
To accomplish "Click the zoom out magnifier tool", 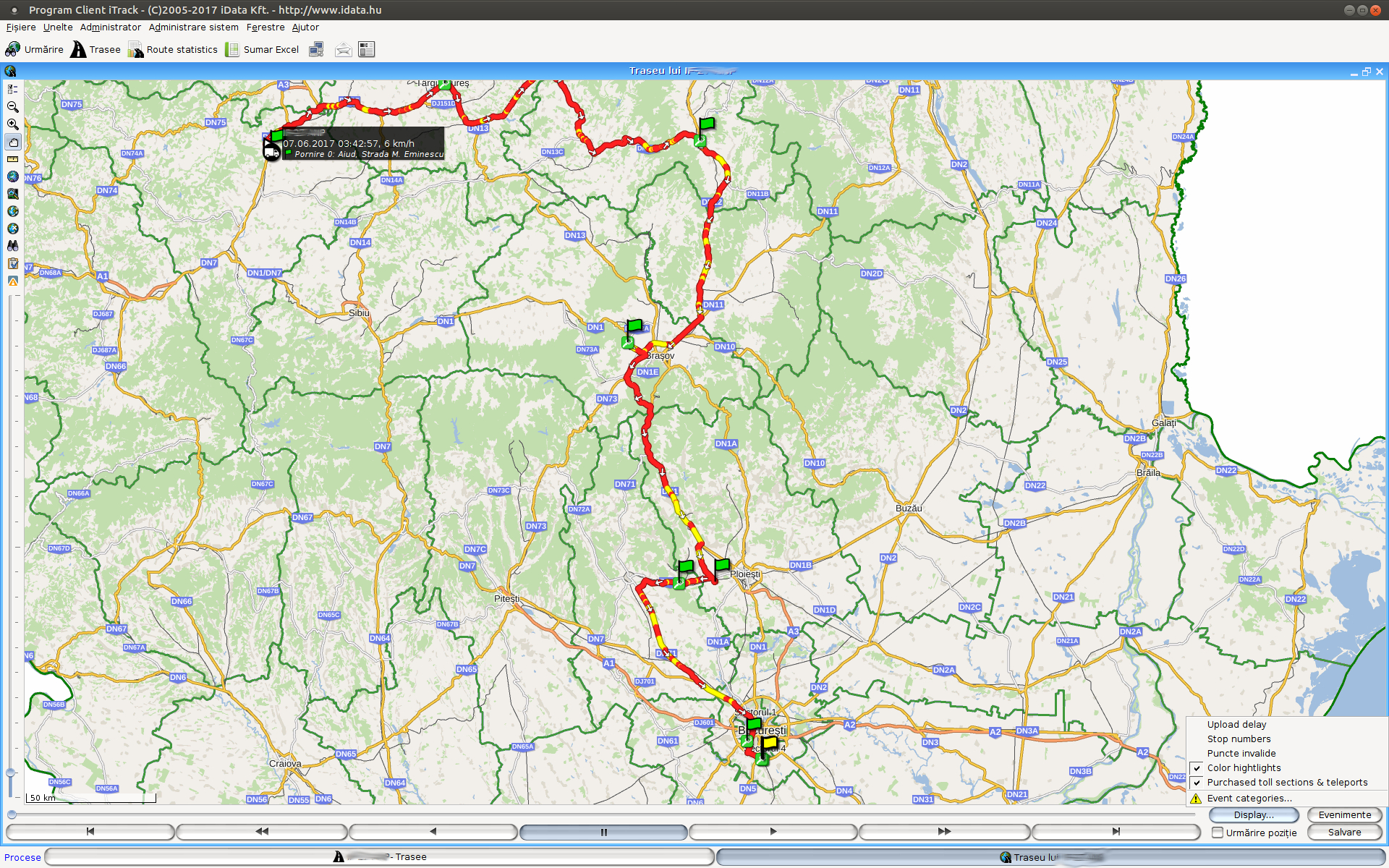I will 12,107.
